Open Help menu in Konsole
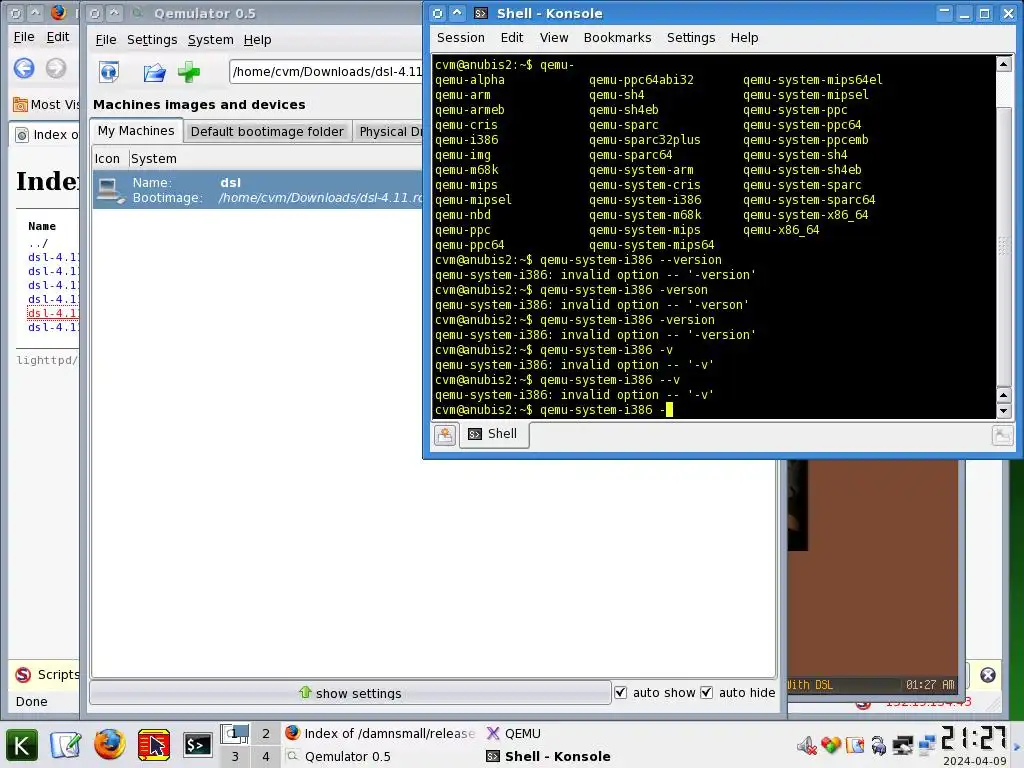 tap(744, 38)
